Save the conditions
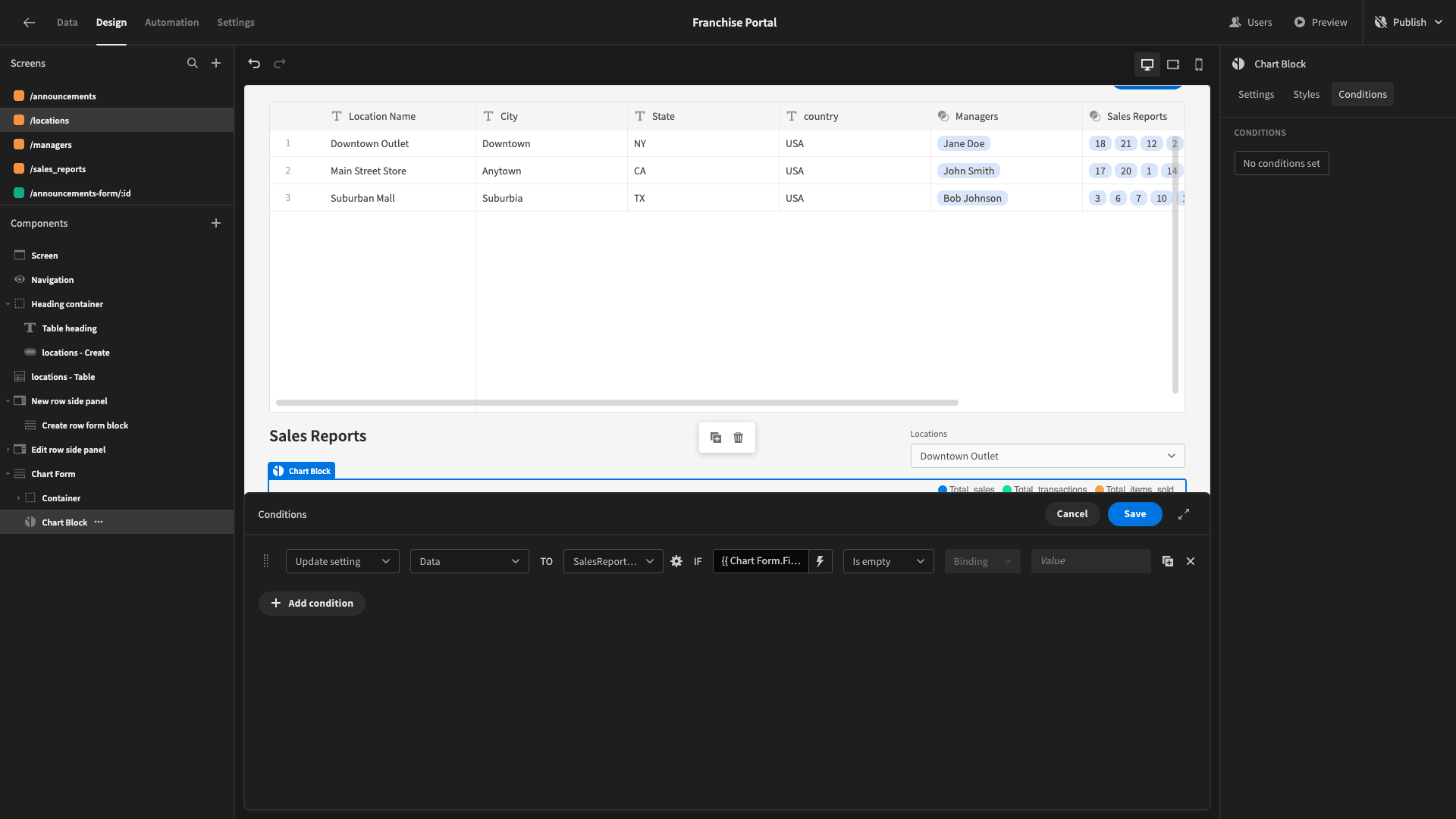Image resolution: width=1456 pixels, height=819 pixels. pyautogui.click(x=1135, y=514)
